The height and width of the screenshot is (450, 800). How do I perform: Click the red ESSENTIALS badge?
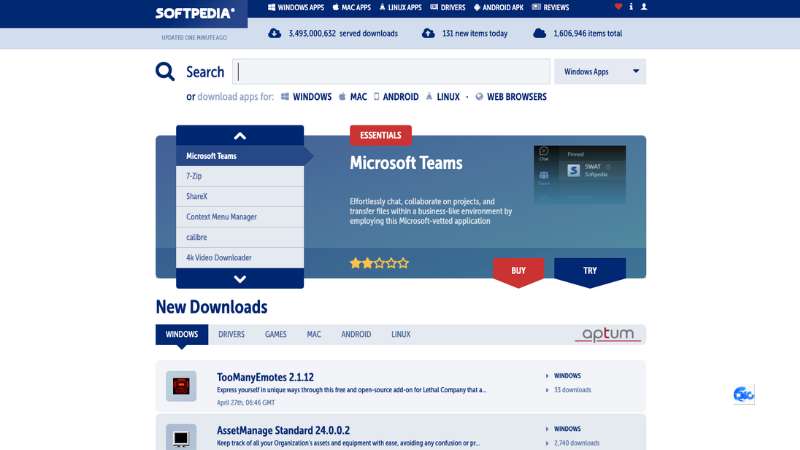pos(381,135)
